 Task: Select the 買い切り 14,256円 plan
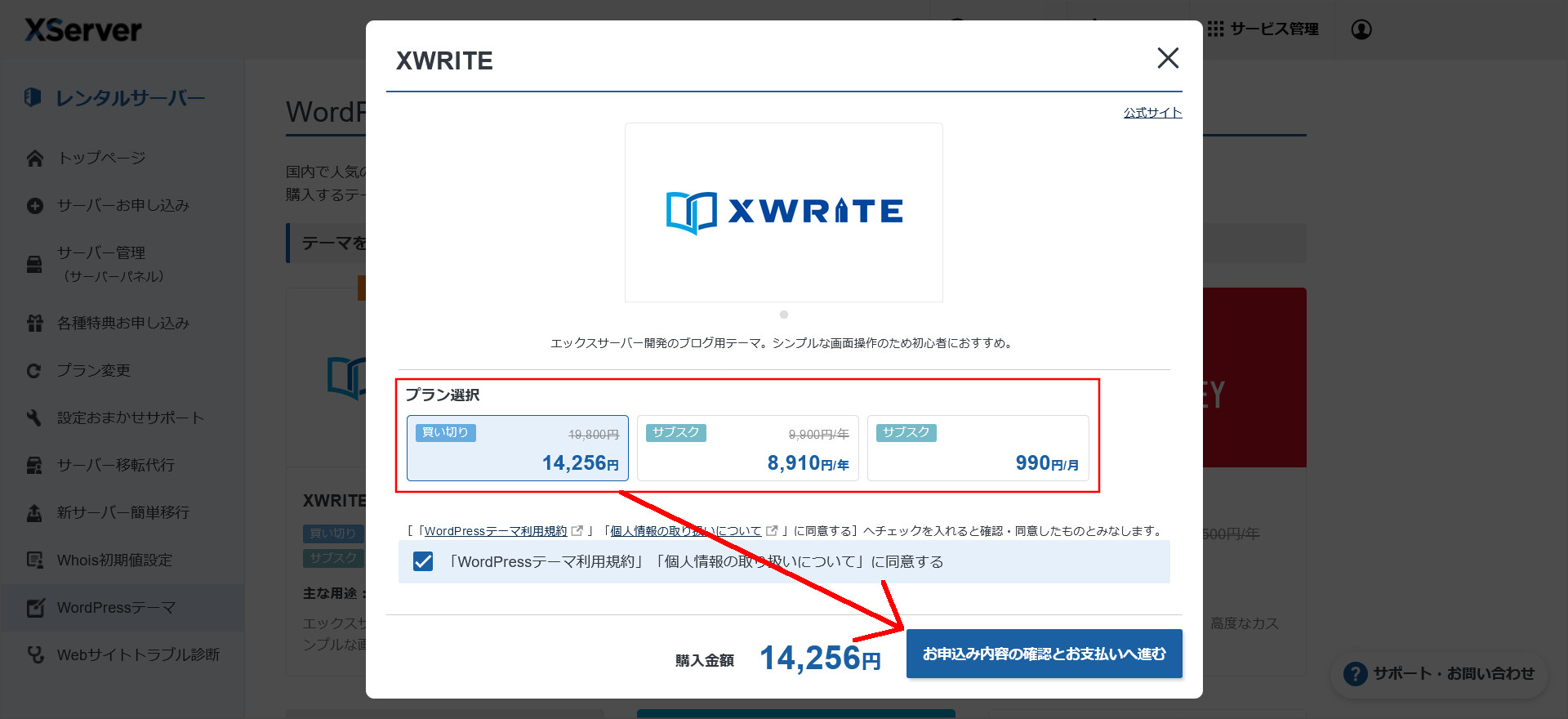(518, 448)
